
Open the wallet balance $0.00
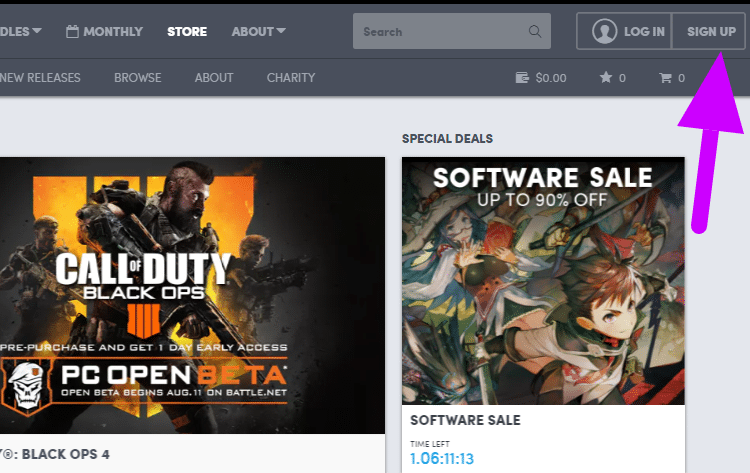[x=541, y=78]
